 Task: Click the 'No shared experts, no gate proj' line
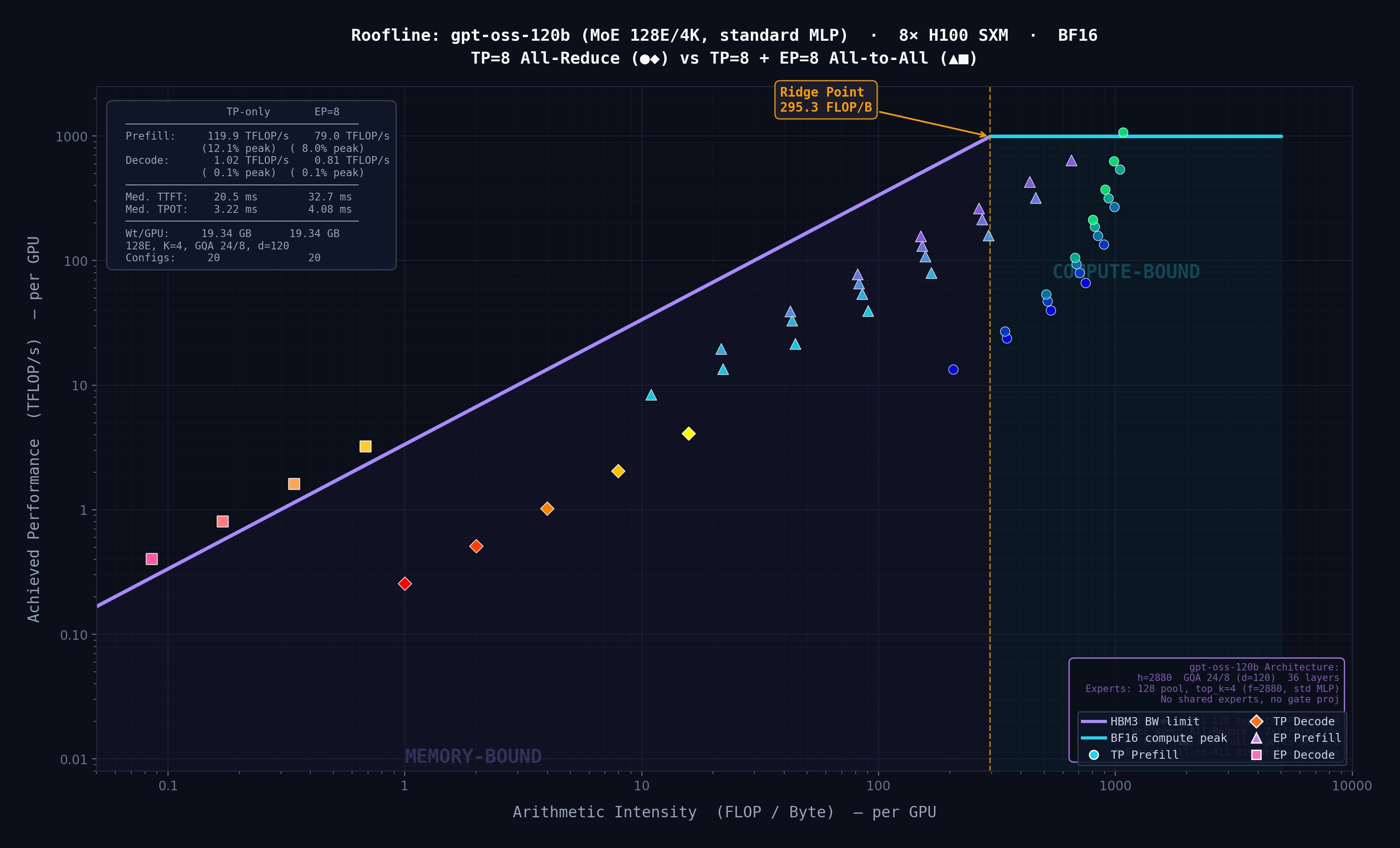tap(1249, 699)
